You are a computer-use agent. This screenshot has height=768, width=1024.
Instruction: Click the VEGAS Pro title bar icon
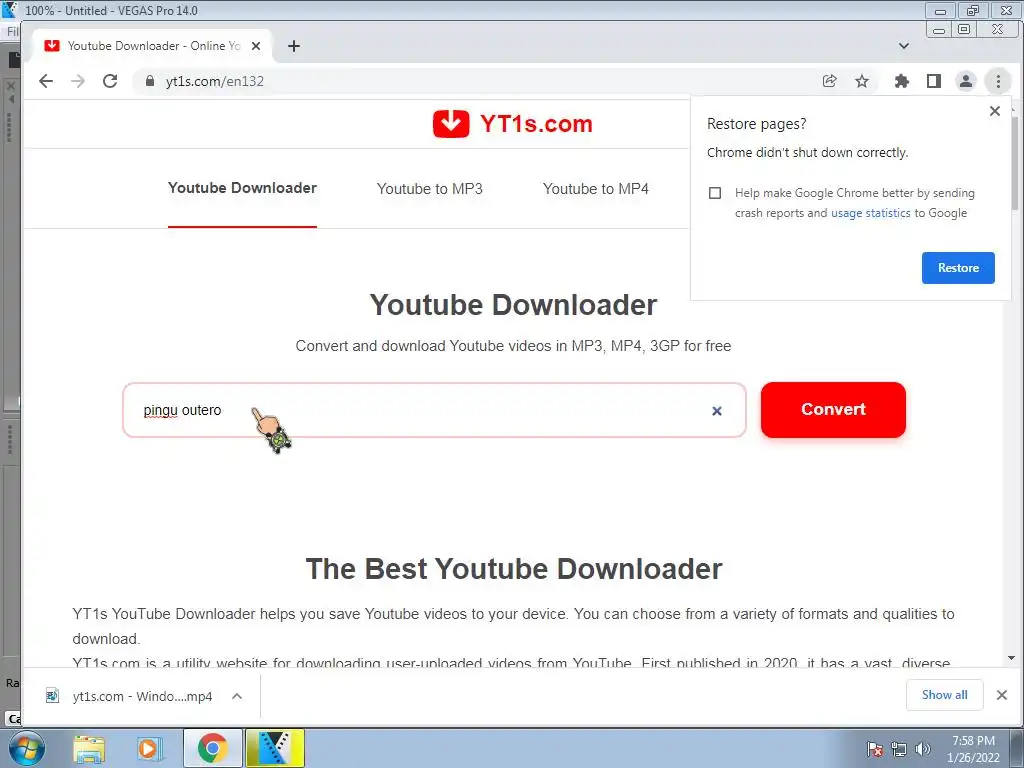click(x=9, y=10)
